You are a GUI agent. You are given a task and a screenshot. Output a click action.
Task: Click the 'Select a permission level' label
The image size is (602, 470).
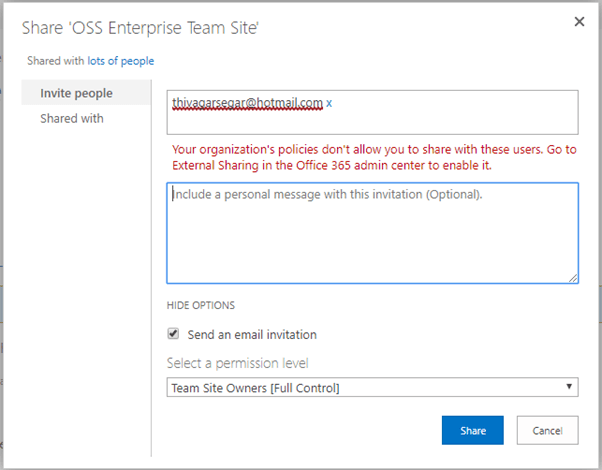coord(237,363)
